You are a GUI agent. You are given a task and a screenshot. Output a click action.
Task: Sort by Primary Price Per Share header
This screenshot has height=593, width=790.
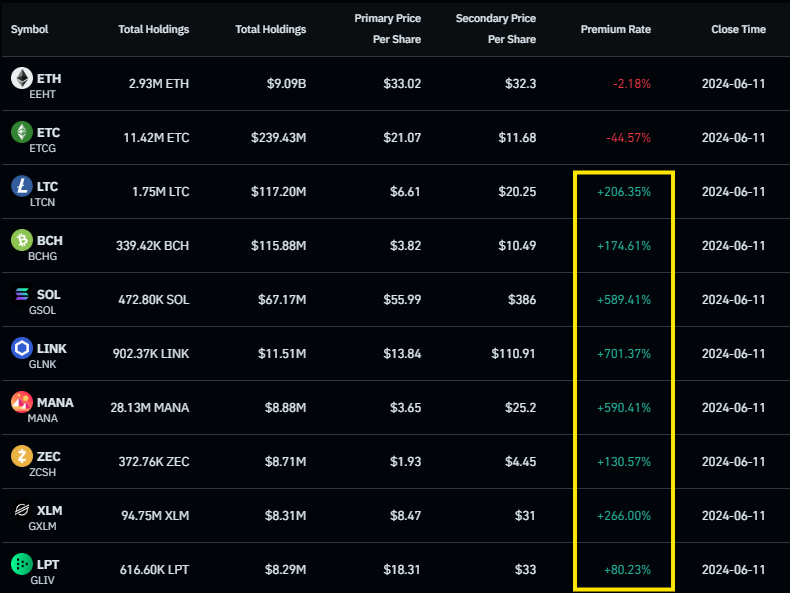pos(387,29)
